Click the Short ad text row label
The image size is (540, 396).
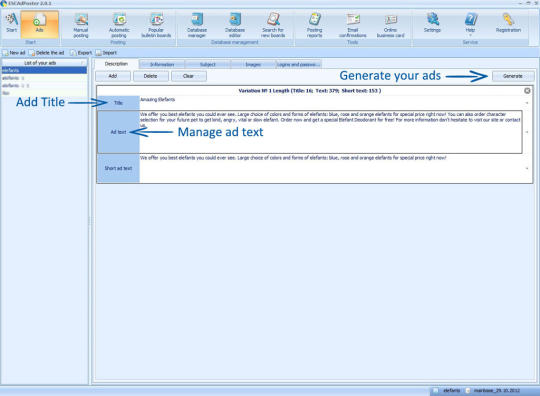coord(118,168)
